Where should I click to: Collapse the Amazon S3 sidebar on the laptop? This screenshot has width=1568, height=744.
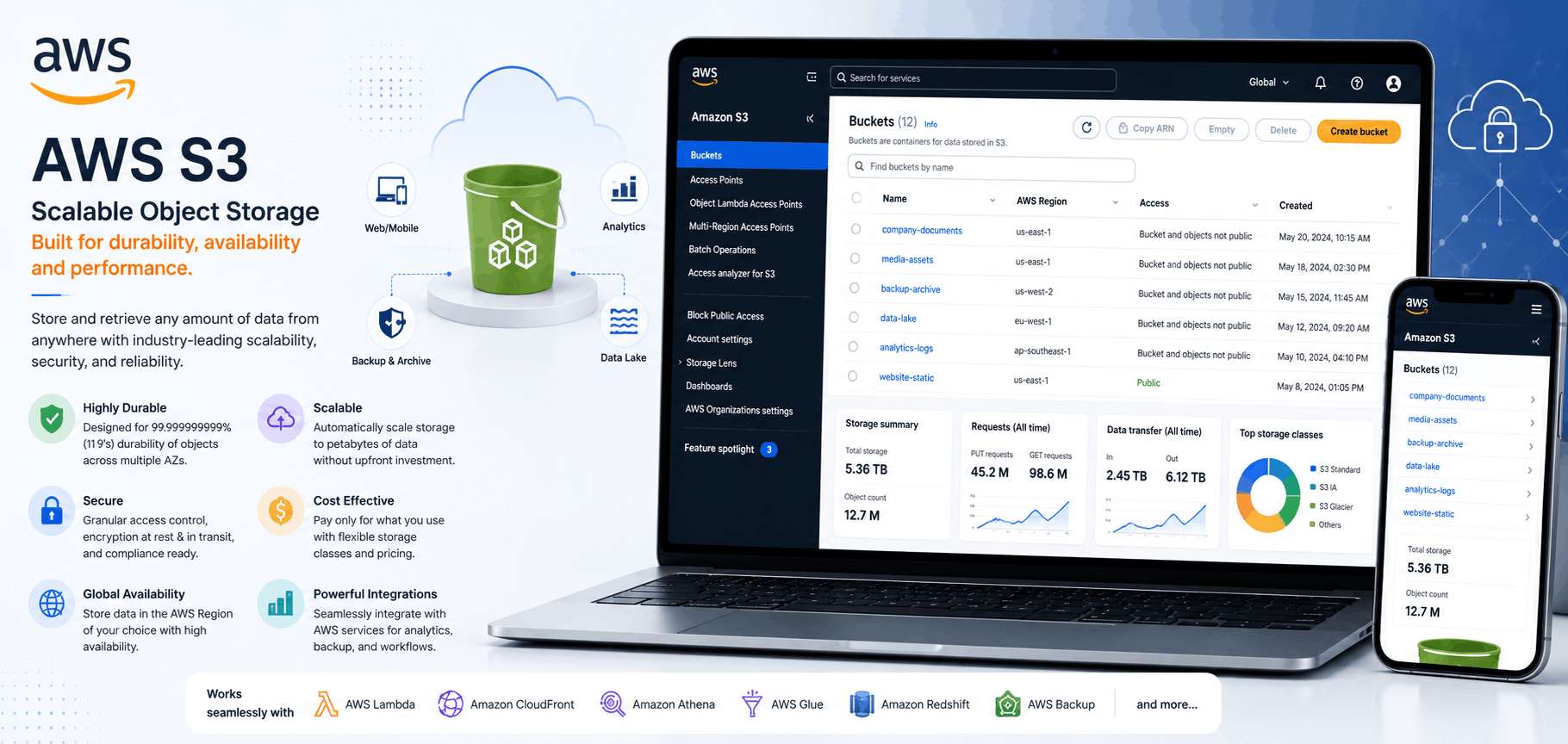810,119
